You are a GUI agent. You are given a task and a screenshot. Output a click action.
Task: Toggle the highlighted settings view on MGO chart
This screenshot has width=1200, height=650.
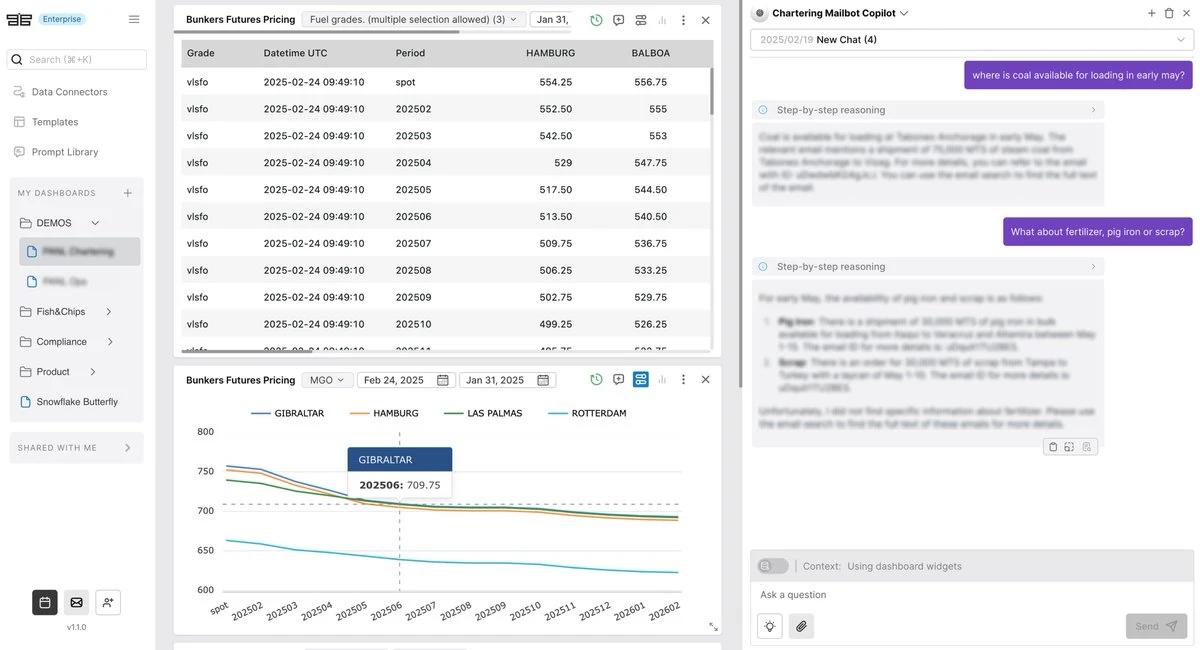(x=640, y=380)
